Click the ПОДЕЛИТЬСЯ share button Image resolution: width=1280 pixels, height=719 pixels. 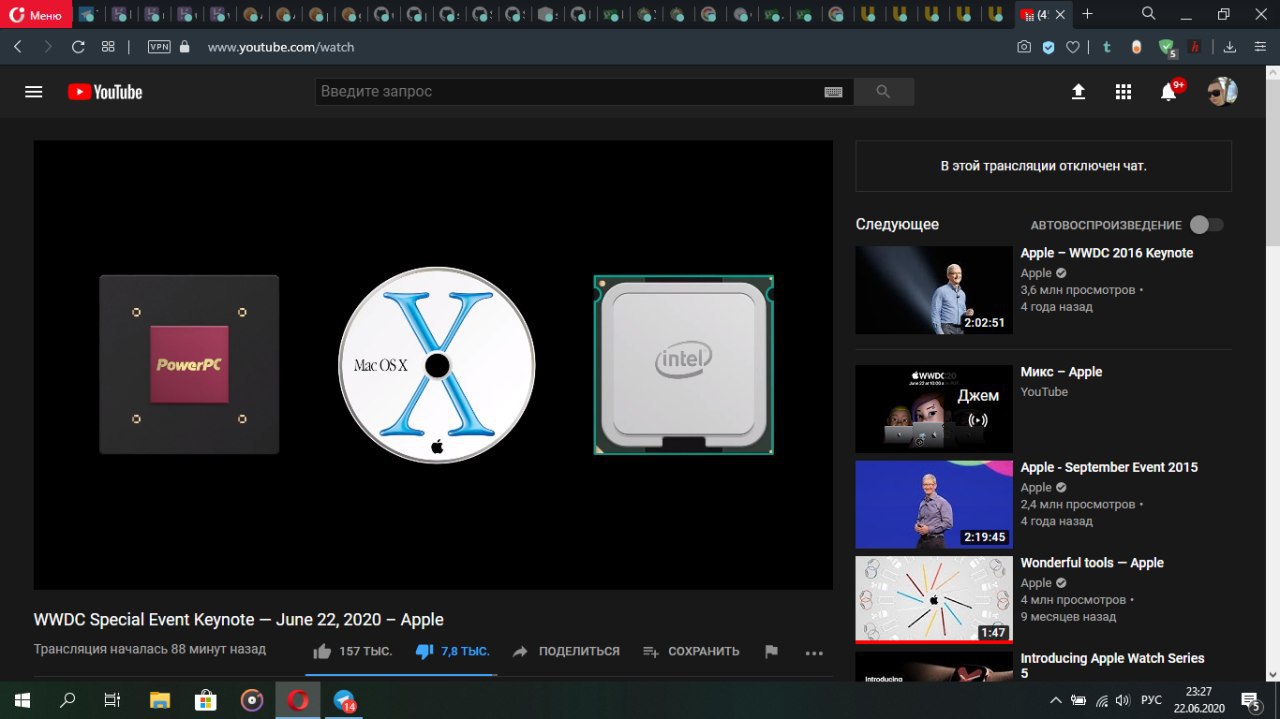(566, 651)
